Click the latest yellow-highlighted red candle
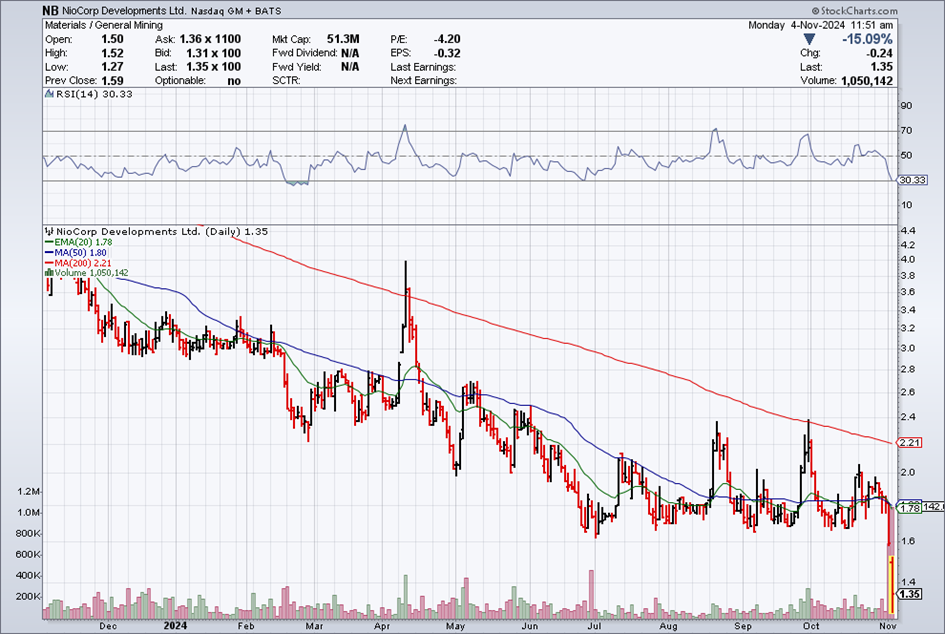This screenshot has width=945, height=634. [892, 586]
